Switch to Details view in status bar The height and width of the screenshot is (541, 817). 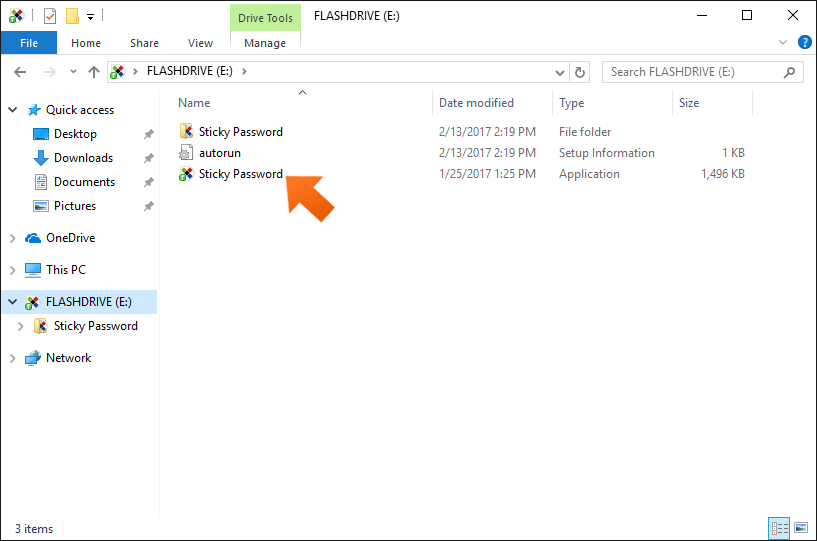coord(779,528)
